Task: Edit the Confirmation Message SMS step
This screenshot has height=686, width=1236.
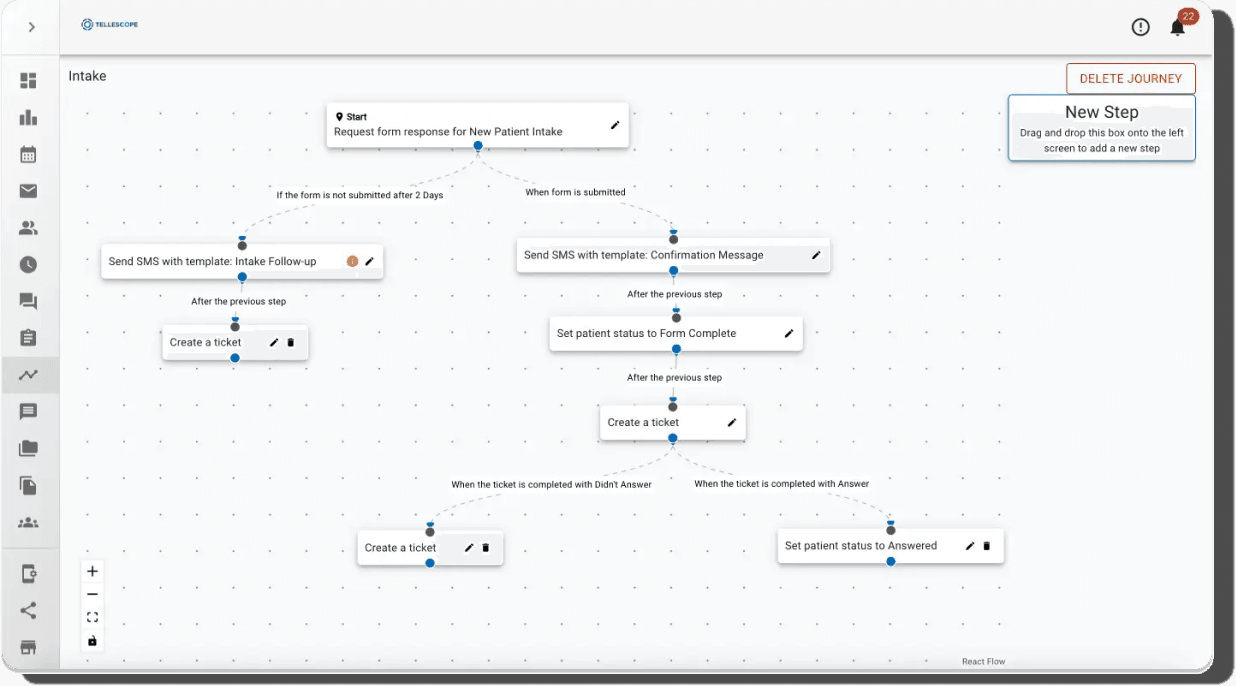Action: 816,255
